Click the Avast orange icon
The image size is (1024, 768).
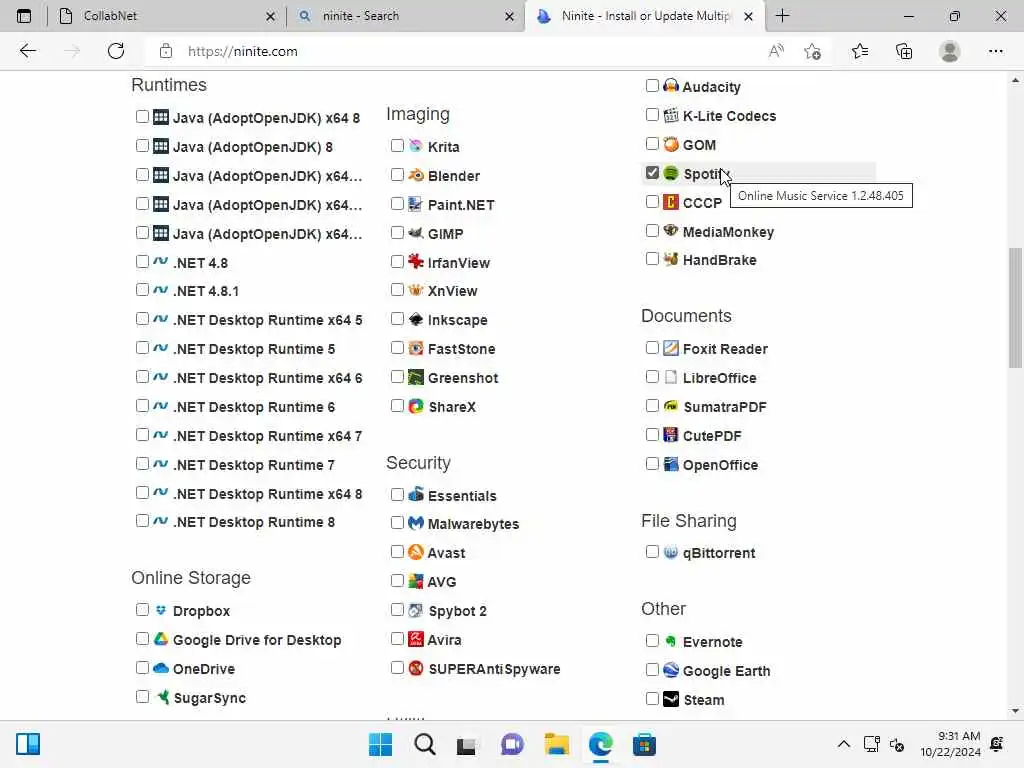[x=415, y=552]
